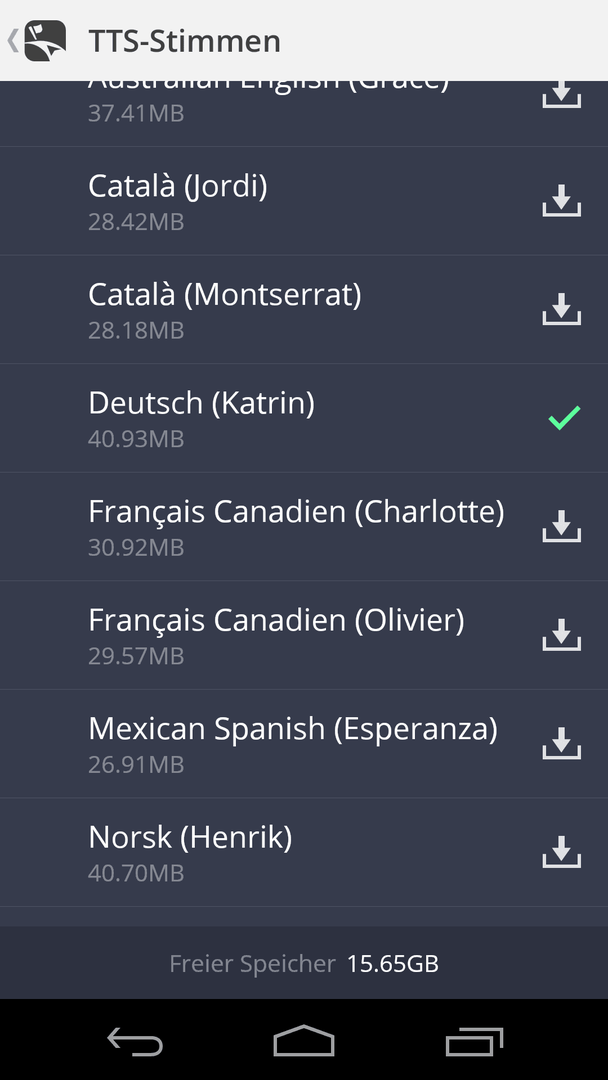Viewport: 608px width, 1080px height.
Task: Select Català (Jordi) list entry
Action: (x=304, y=201)
